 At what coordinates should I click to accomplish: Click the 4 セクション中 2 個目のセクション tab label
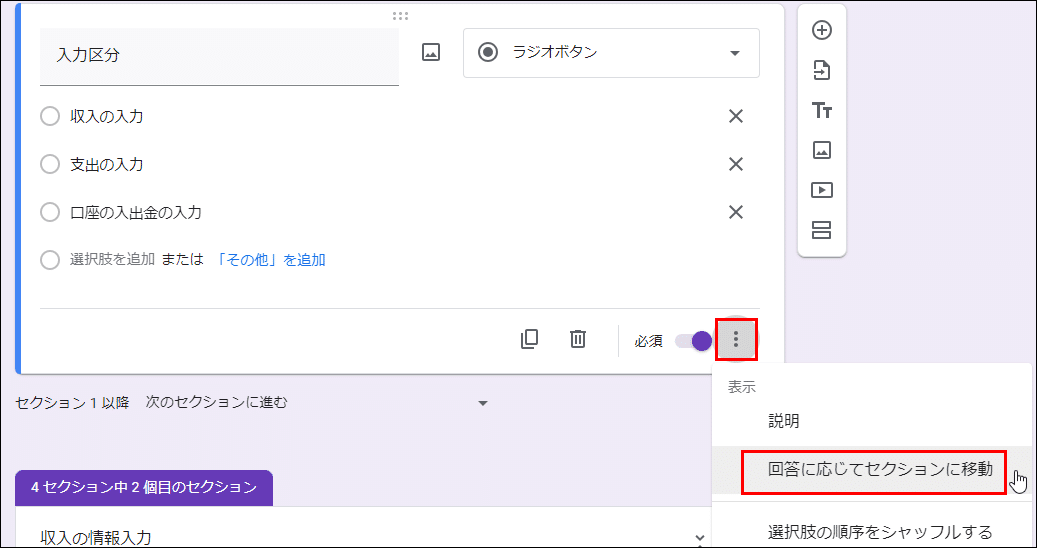click(144, 488)
